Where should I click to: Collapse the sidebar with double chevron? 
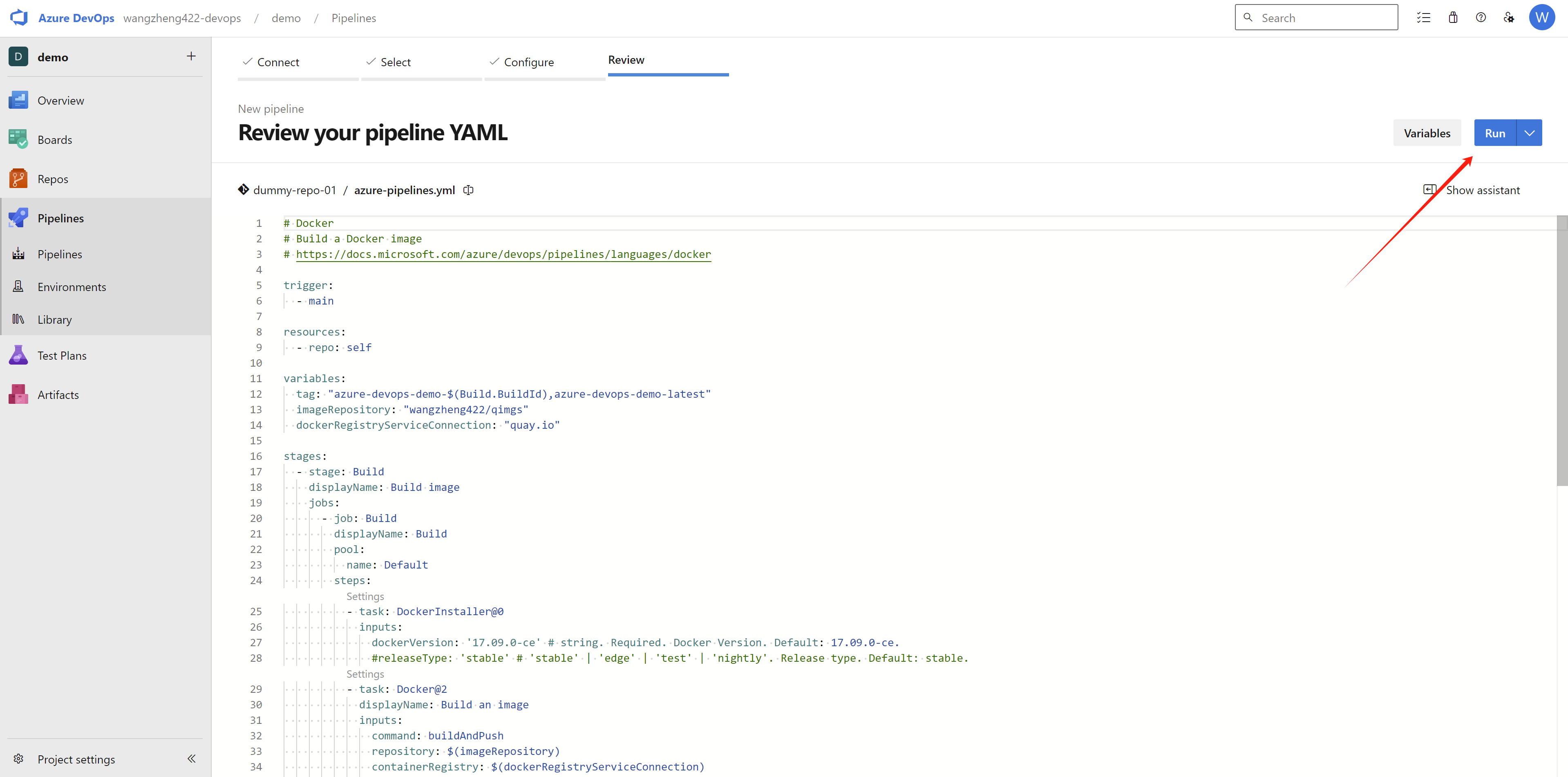[191, 759]
